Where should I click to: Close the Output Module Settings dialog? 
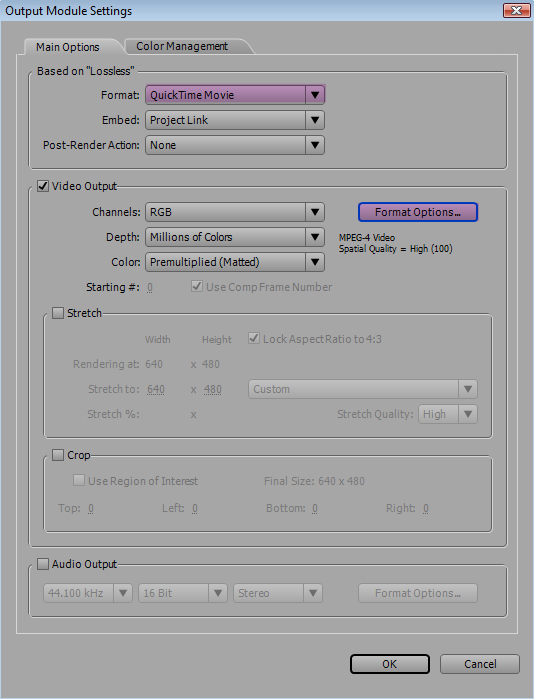click(x=516, y=10)
